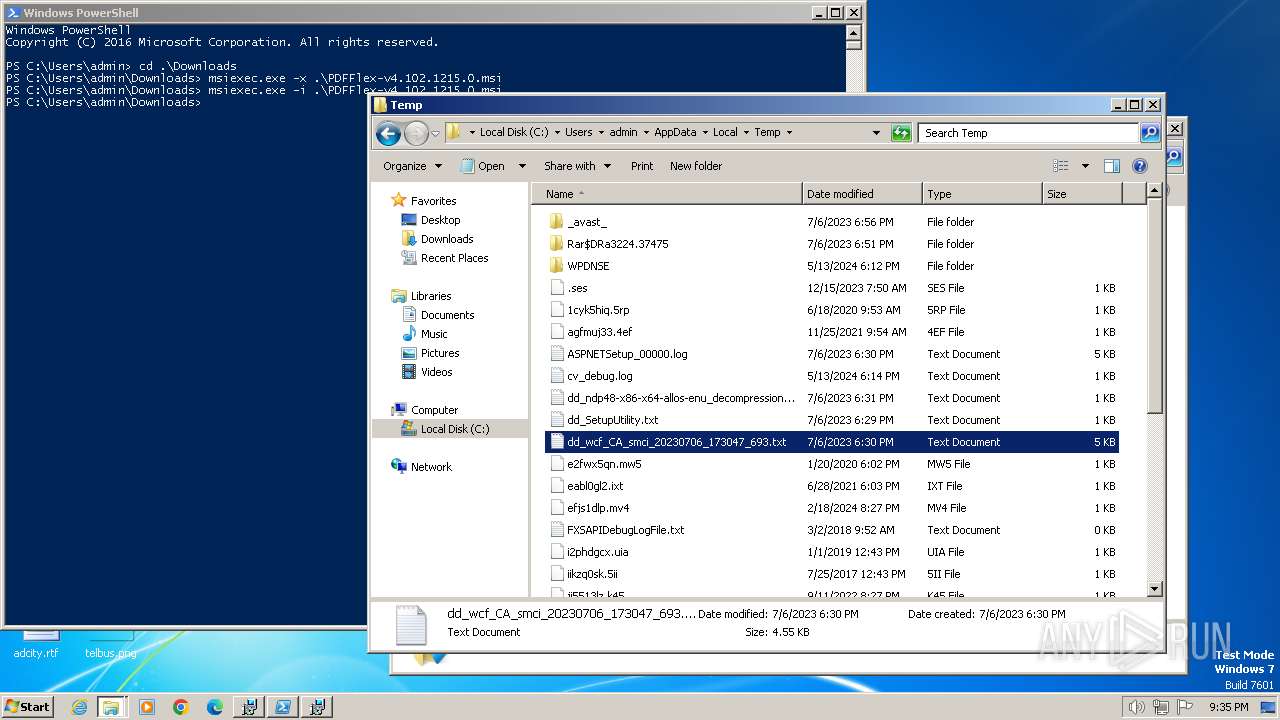The width and height of the screenshot is (1280, 720).
Task: Sort by the Size column header
Action: pyautogui.click(x=1082, y=194)
